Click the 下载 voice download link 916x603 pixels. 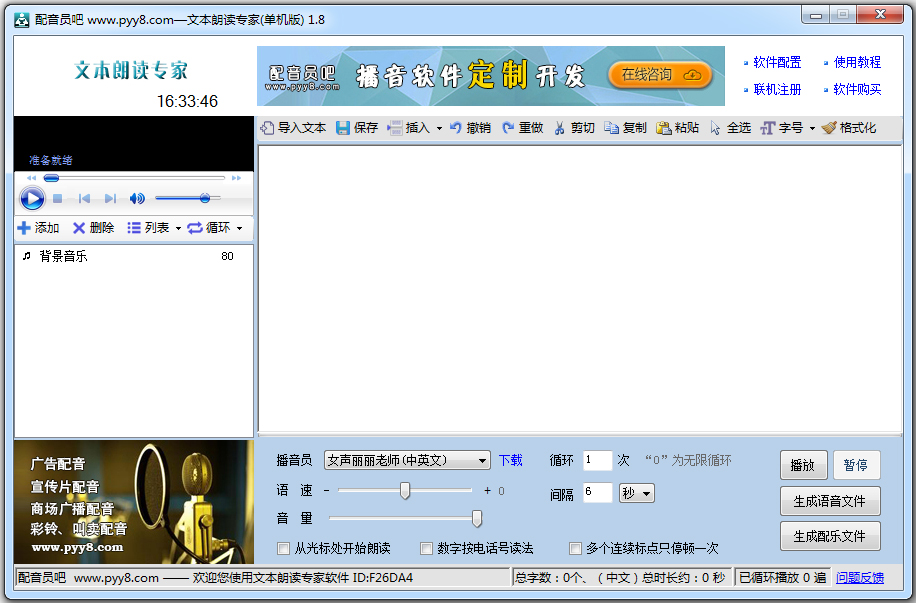(511, 460)
